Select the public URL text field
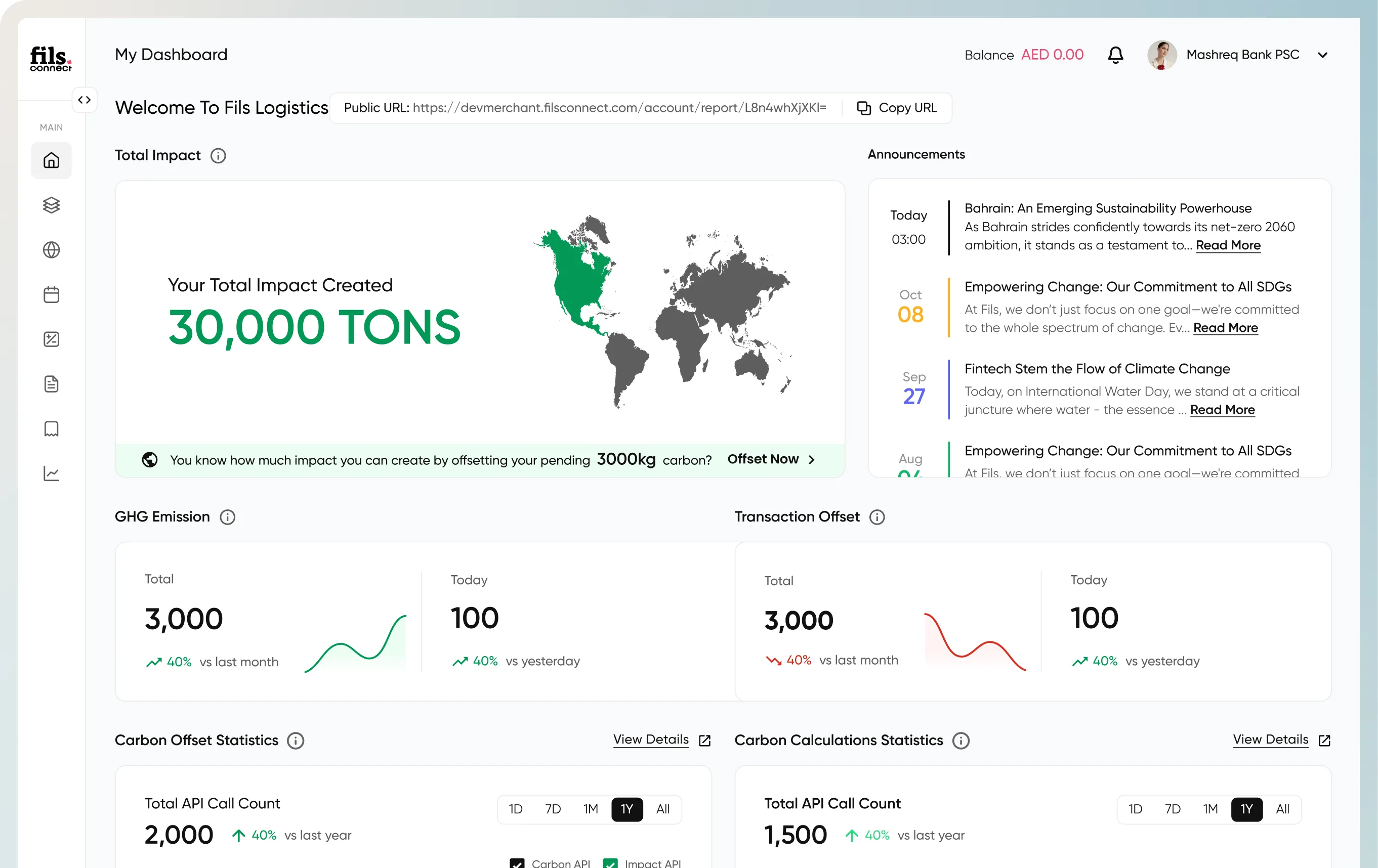This screenshot has height=868, width=1378. pyautogui.click(x=585, y=108)
